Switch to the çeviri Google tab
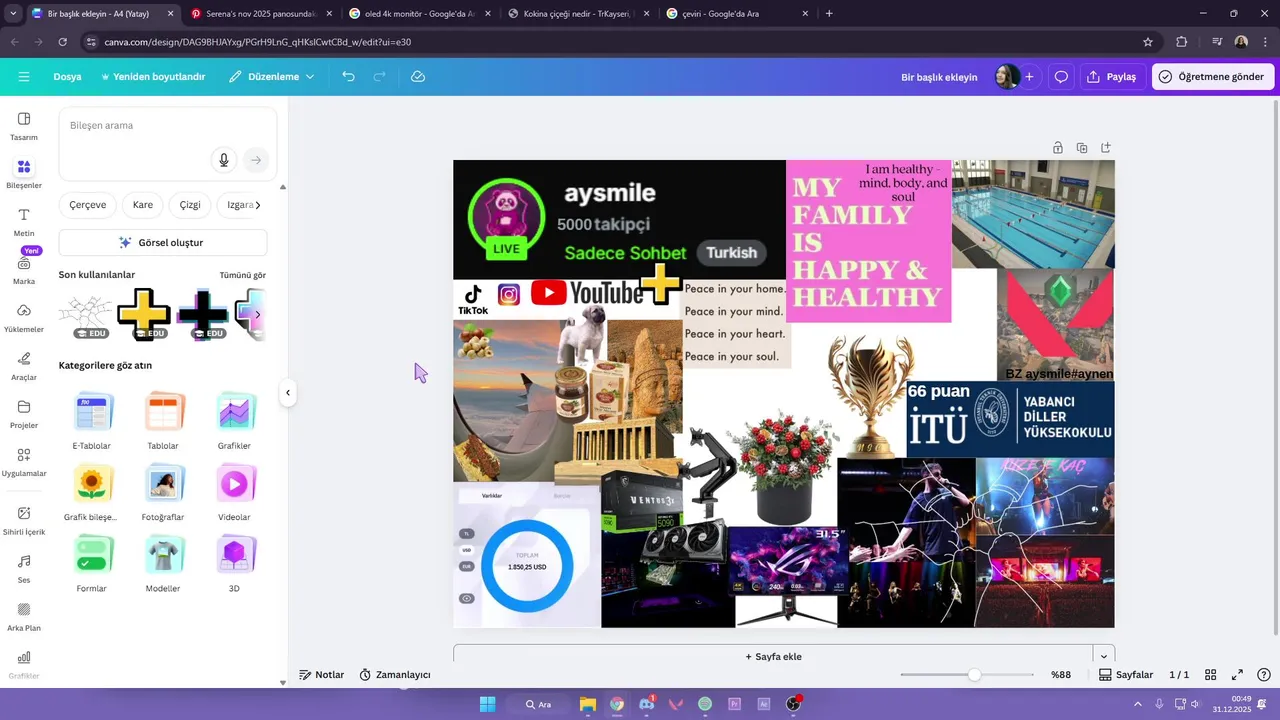Screen dimensions: 1280x720 pos(736,14)
